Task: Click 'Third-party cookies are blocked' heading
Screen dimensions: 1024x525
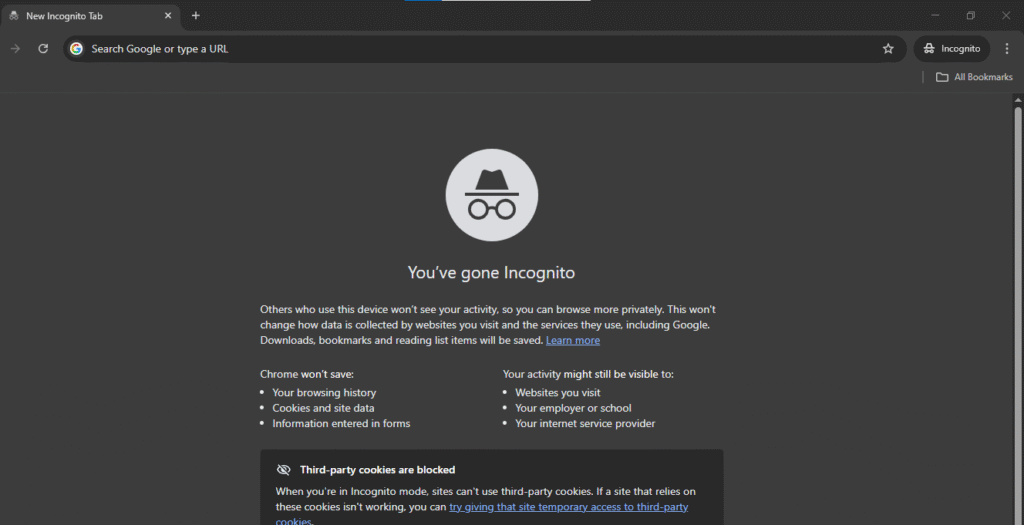Action: coord(377,470)
